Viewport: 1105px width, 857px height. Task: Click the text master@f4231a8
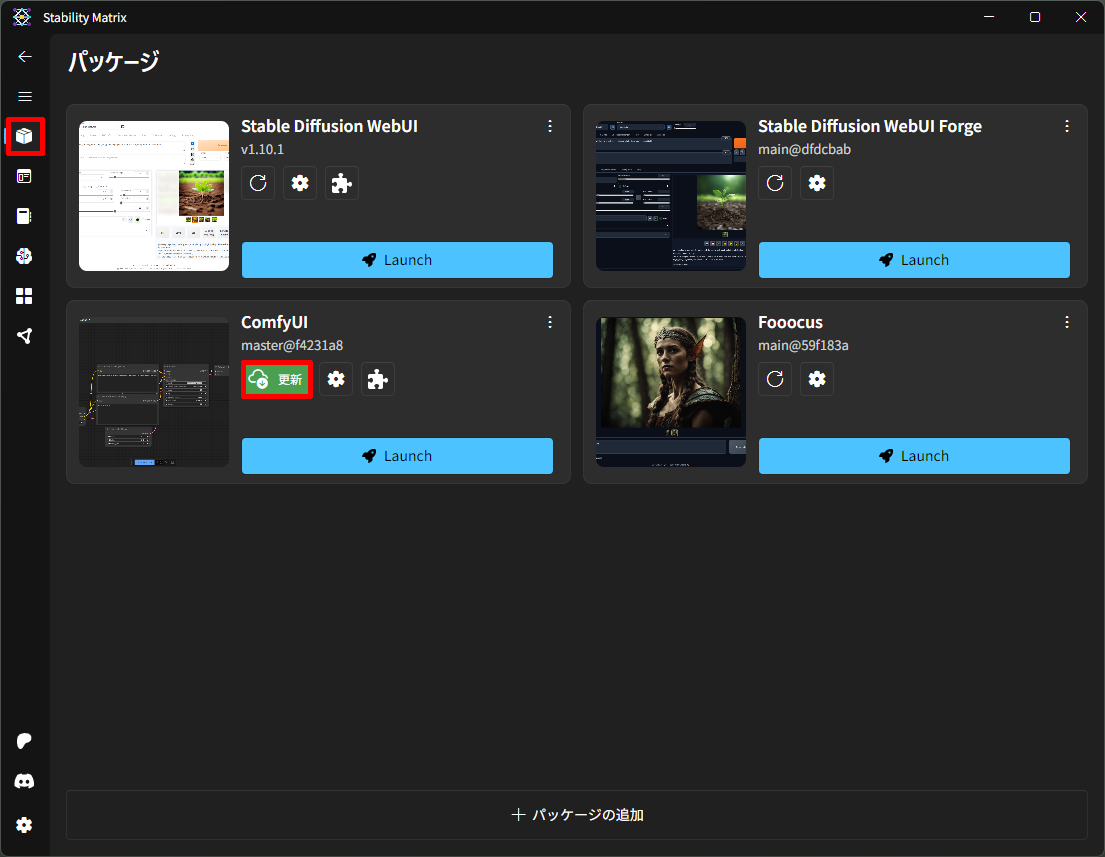pos(292,345)
